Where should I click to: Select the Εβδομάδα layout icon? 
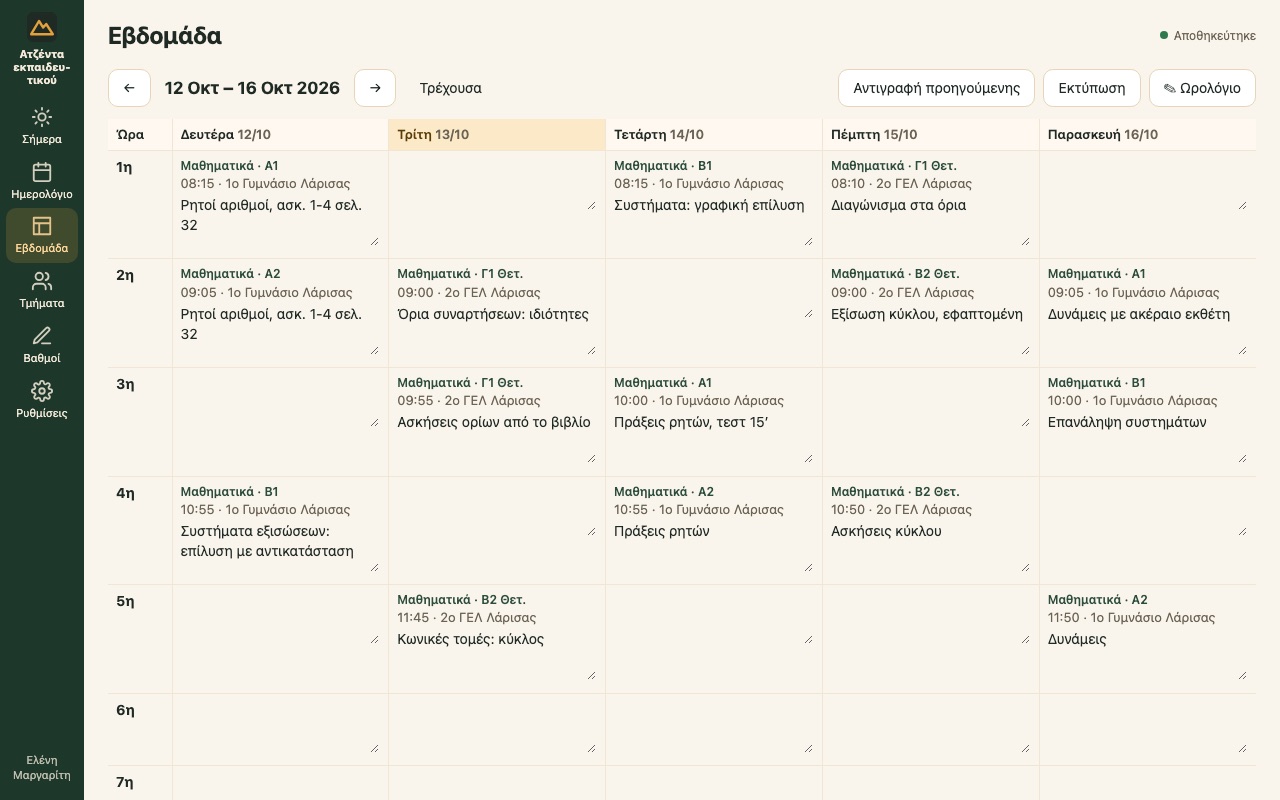tap(42, 226)
